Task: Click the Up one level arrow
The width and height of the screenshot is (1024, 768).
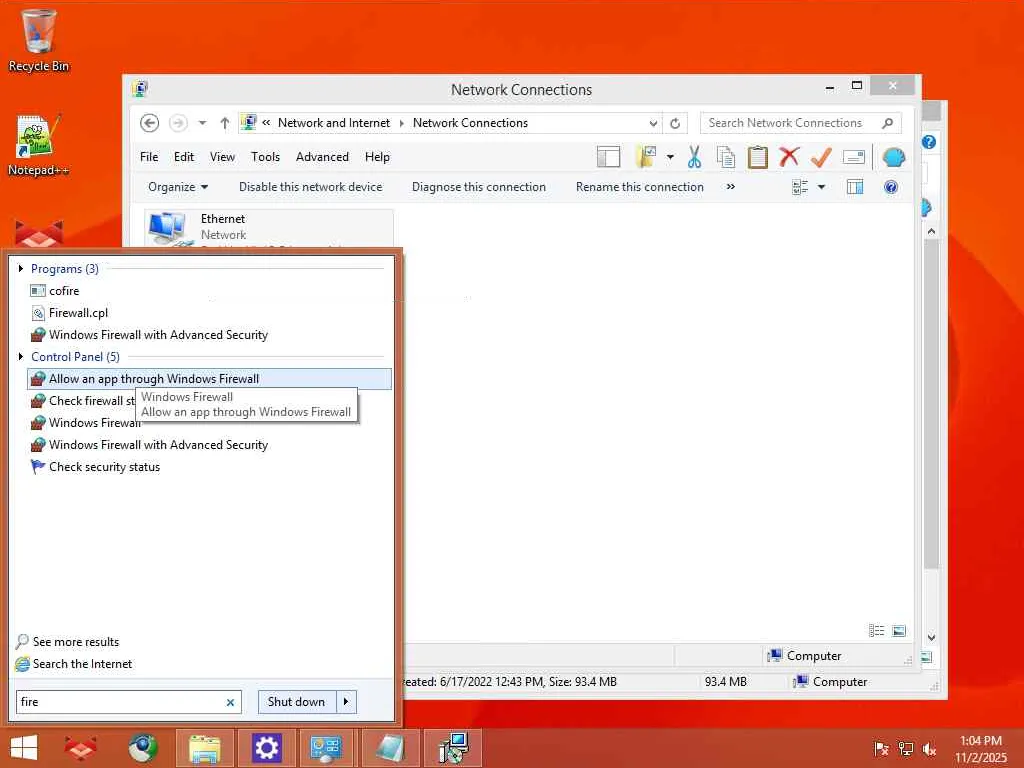Action: [225, 123]
